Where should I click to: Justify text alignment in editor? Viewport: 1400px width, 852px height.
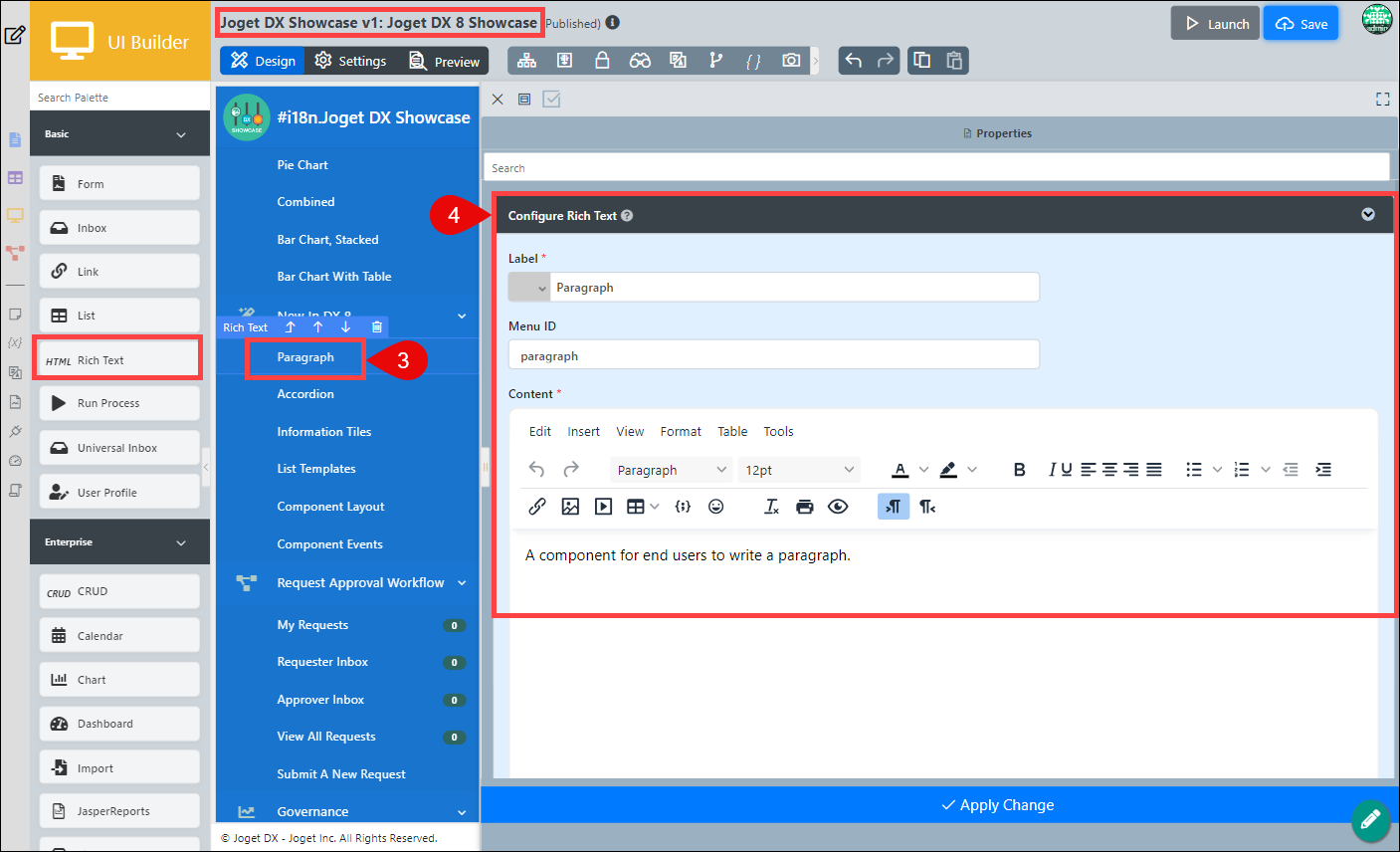1154,470
